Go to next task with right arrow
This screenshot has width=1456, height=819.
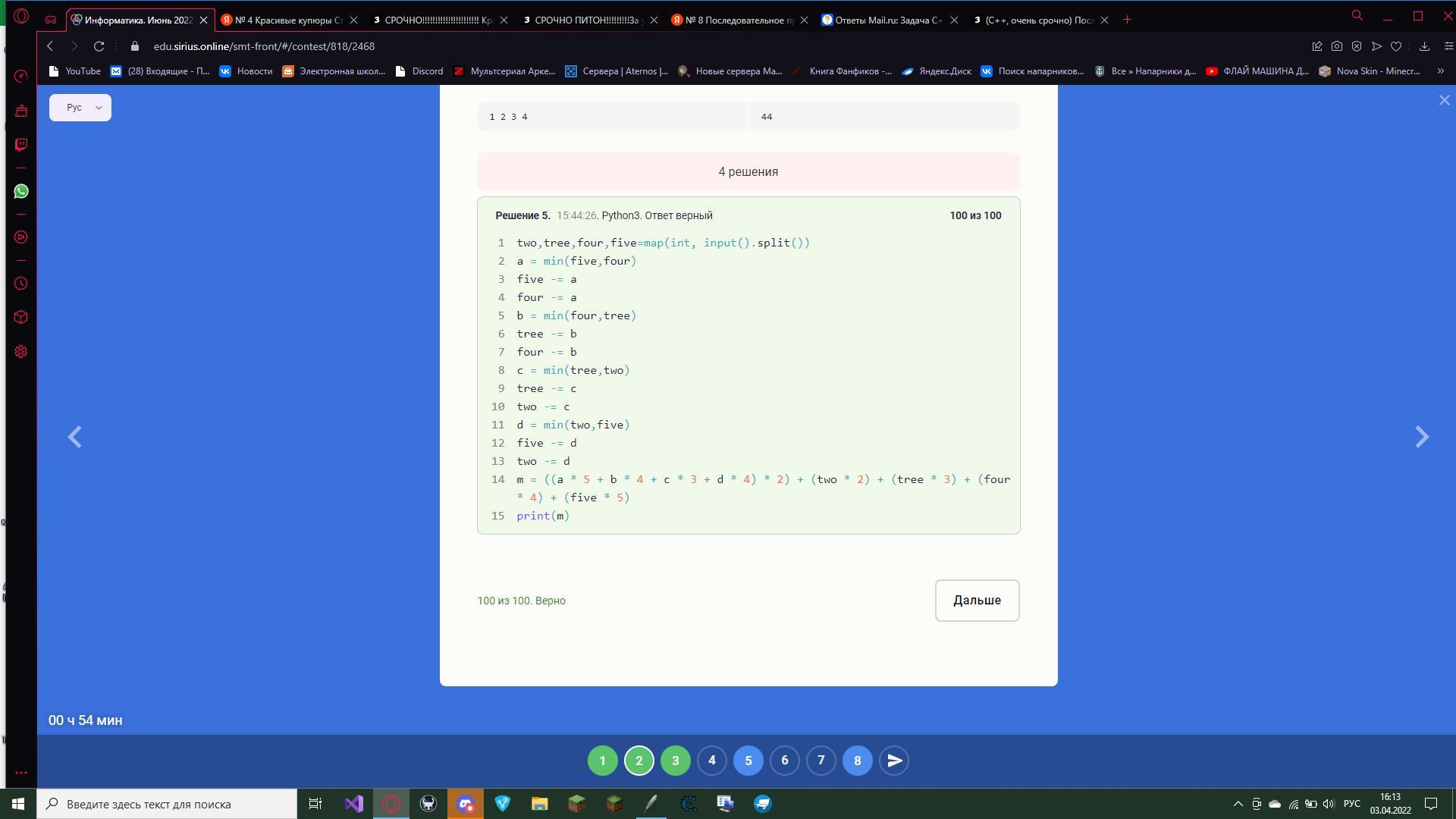pyautogui.click(x=1422, y=437)
